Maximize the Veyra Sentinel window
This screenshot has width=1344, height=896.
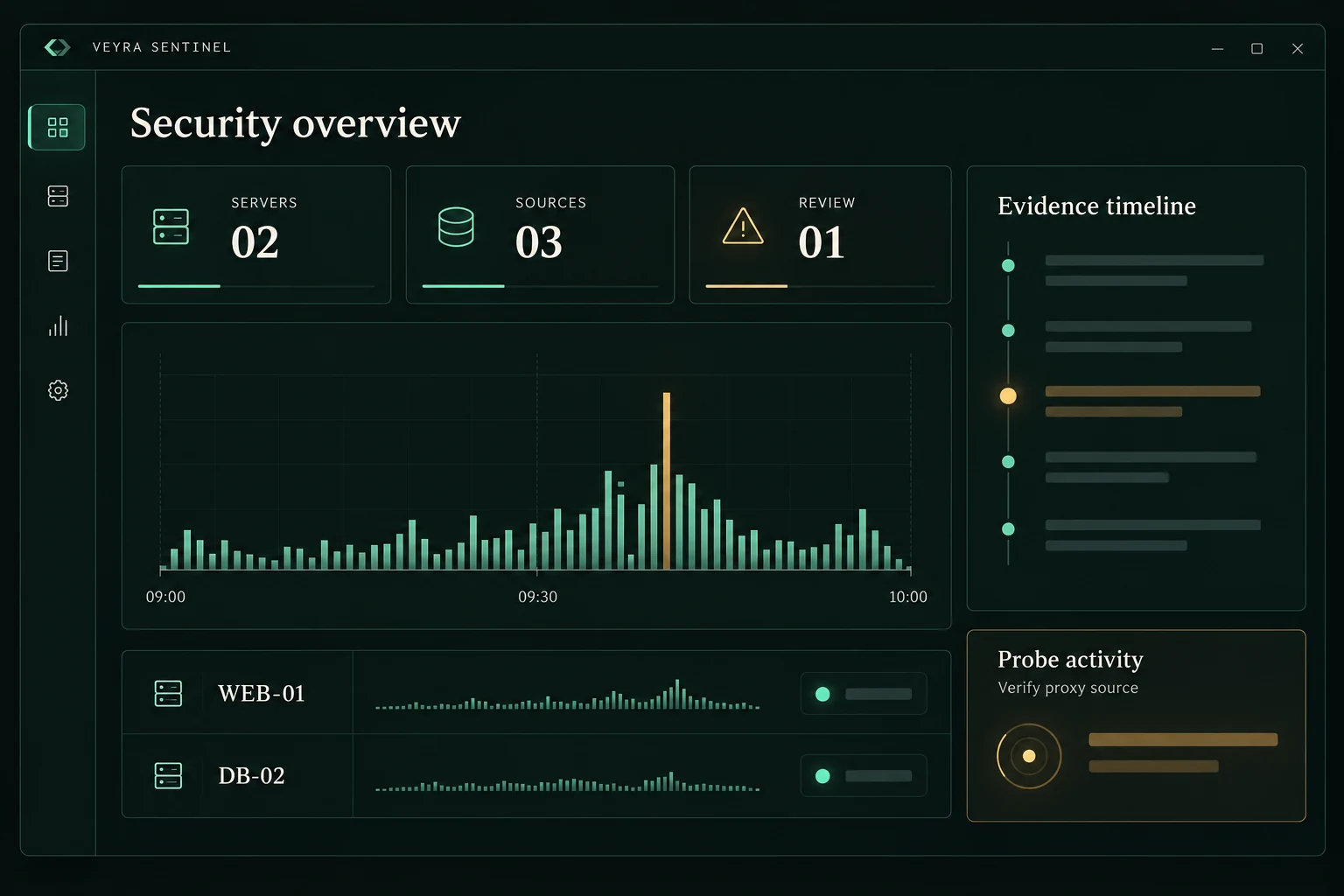1257,49
